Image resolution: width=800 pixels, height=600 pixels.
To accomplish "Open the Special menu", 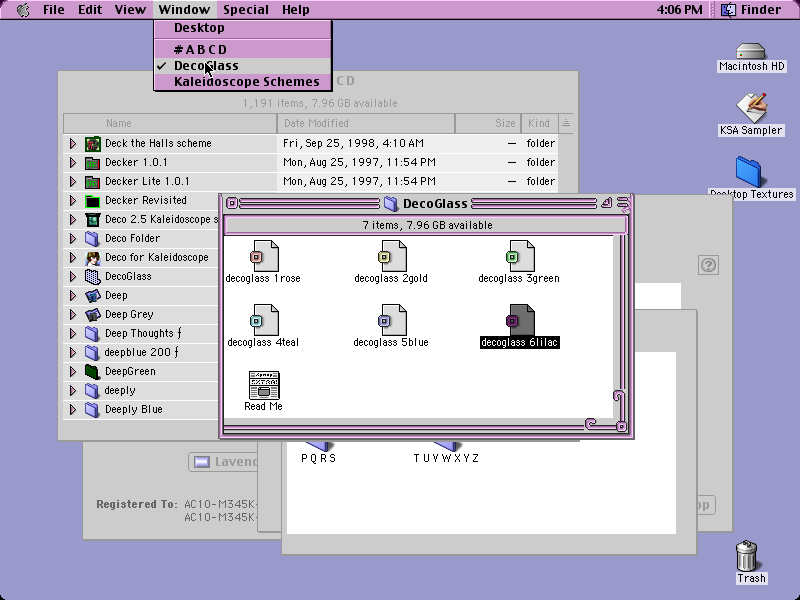I will pyautogui.click(x=246, y=10).
